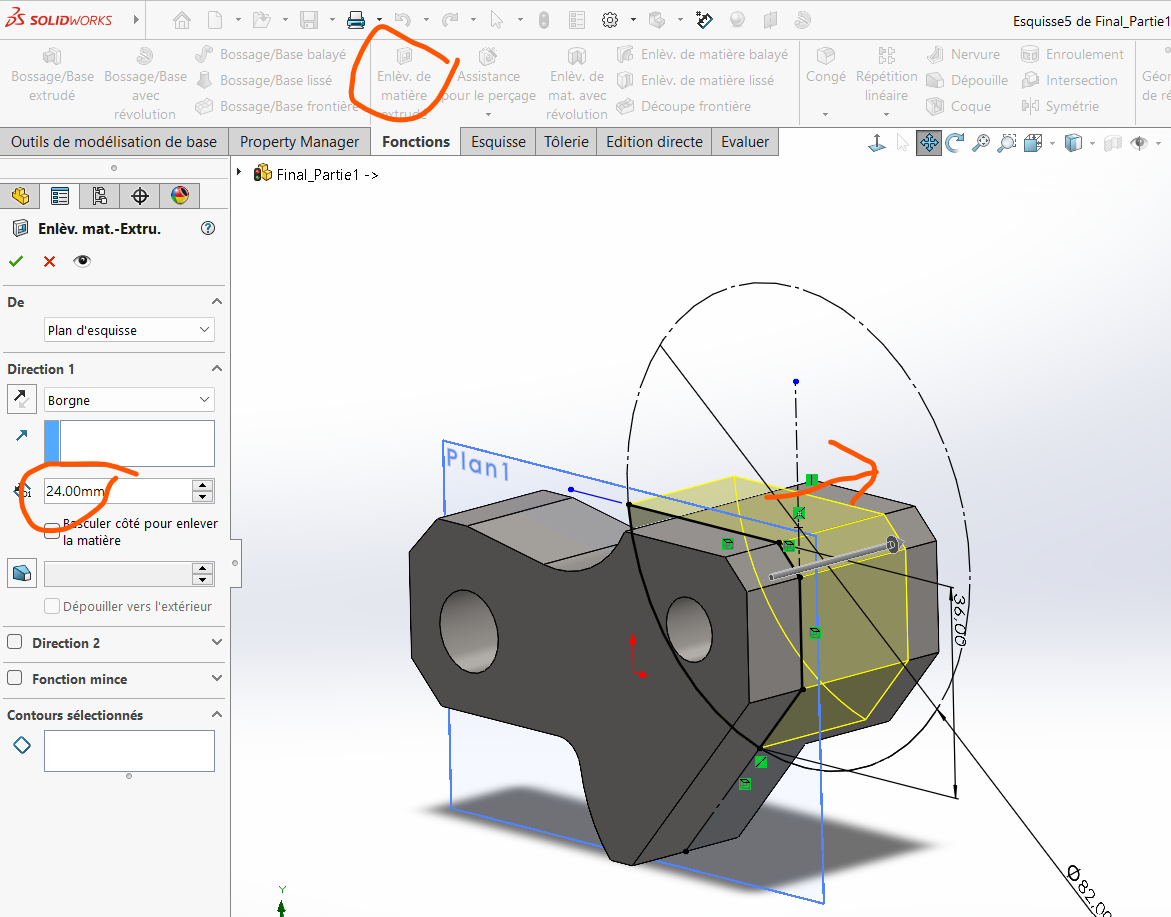Open the Plan d'esquisse start condition dropdown
This screenshot has height=917, width=1171.
129,330
